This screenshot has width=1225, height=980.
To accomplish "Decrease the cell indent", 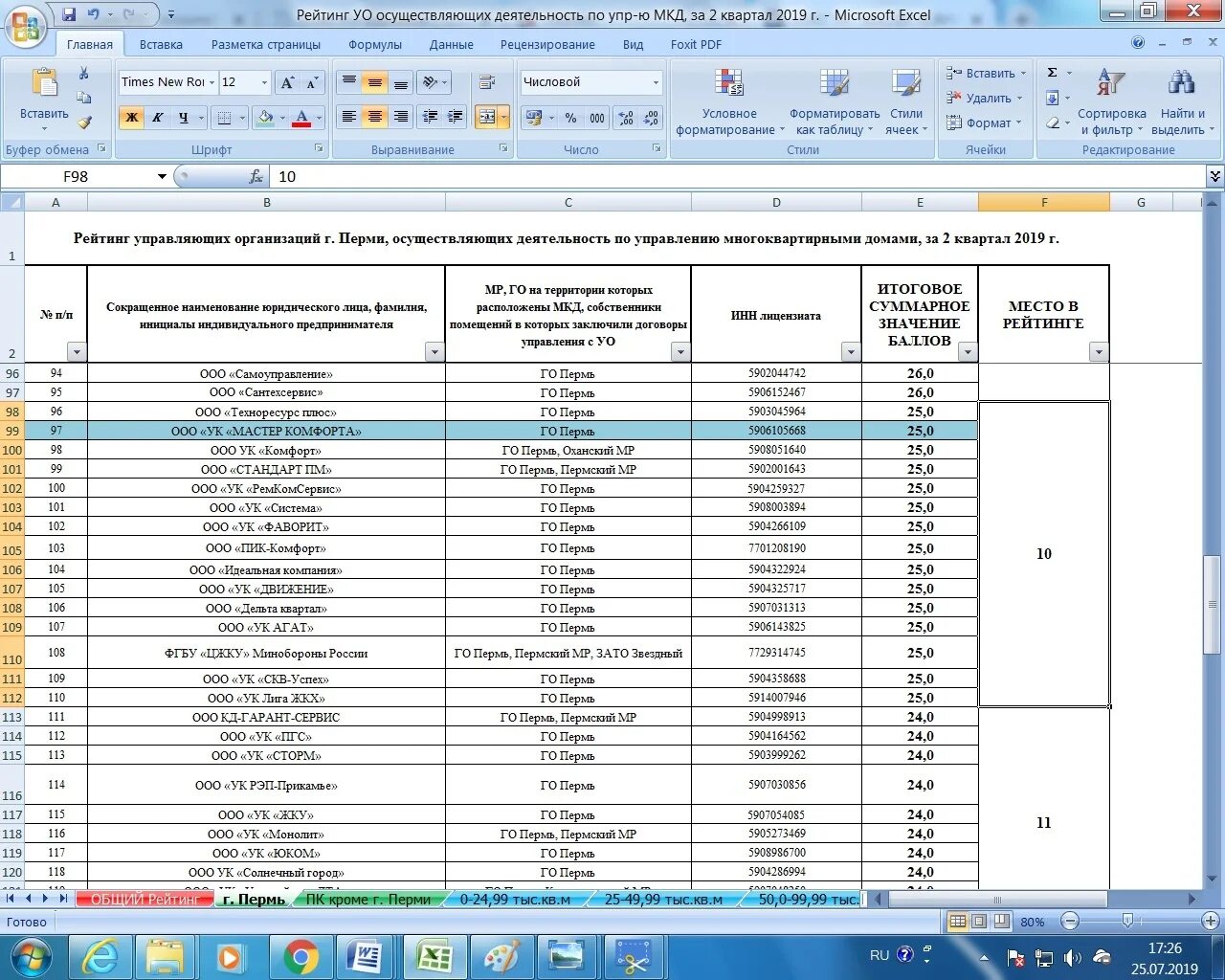I will tap(431, 117).
